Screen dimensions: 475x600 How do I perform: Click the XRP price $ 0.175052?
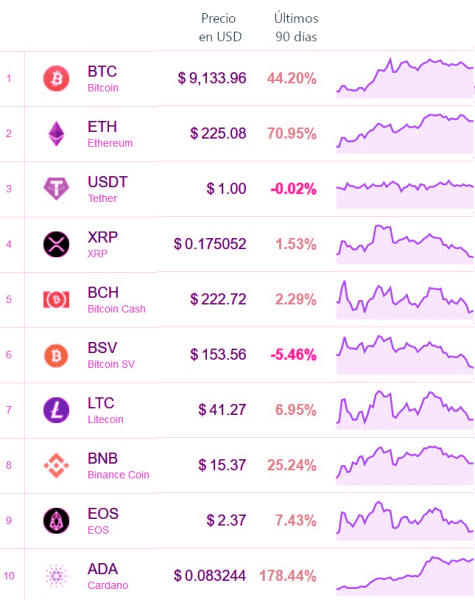click(x=210, y=244)
